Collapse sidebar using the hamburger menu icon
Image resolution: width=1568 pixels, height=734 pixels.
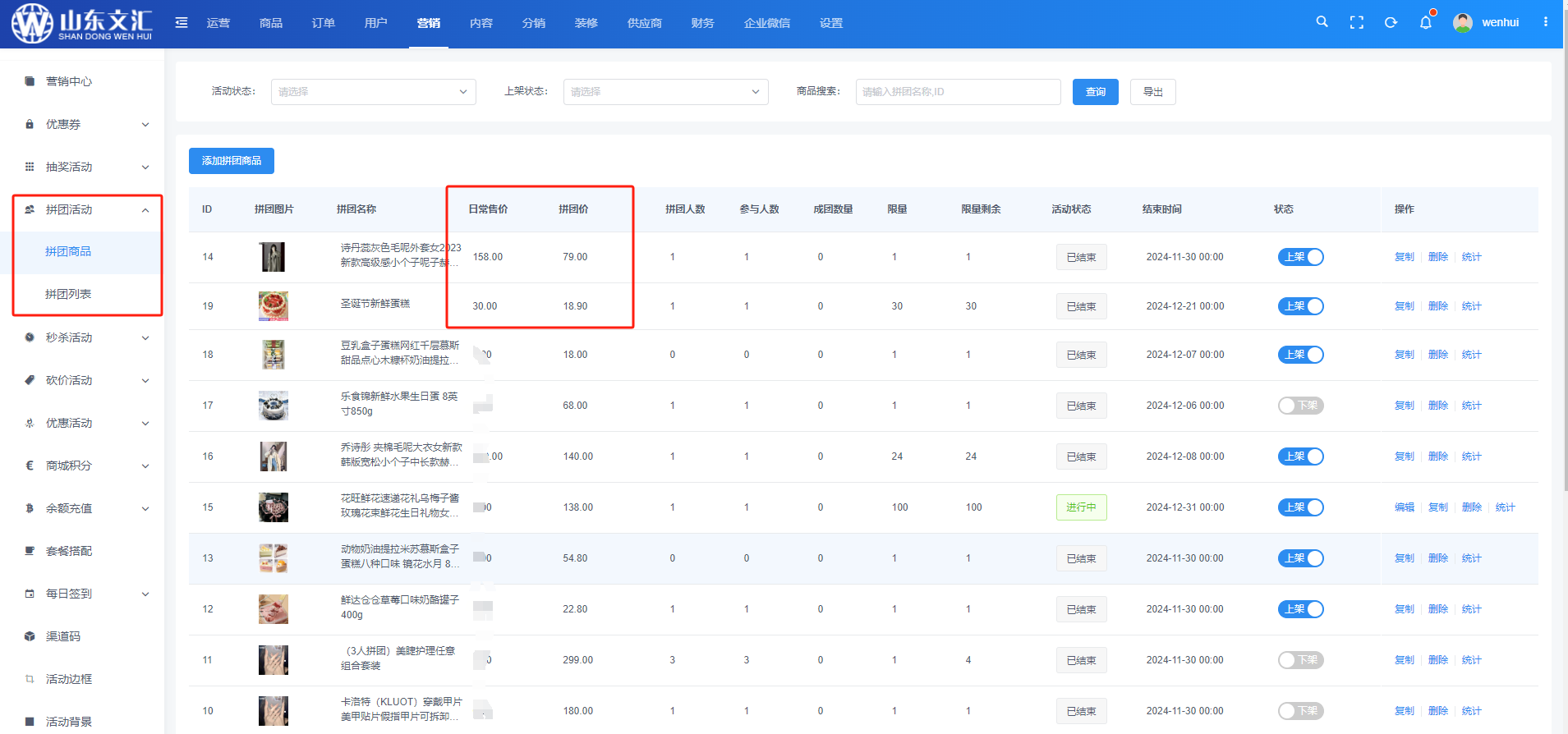click(x=182, y=23)
